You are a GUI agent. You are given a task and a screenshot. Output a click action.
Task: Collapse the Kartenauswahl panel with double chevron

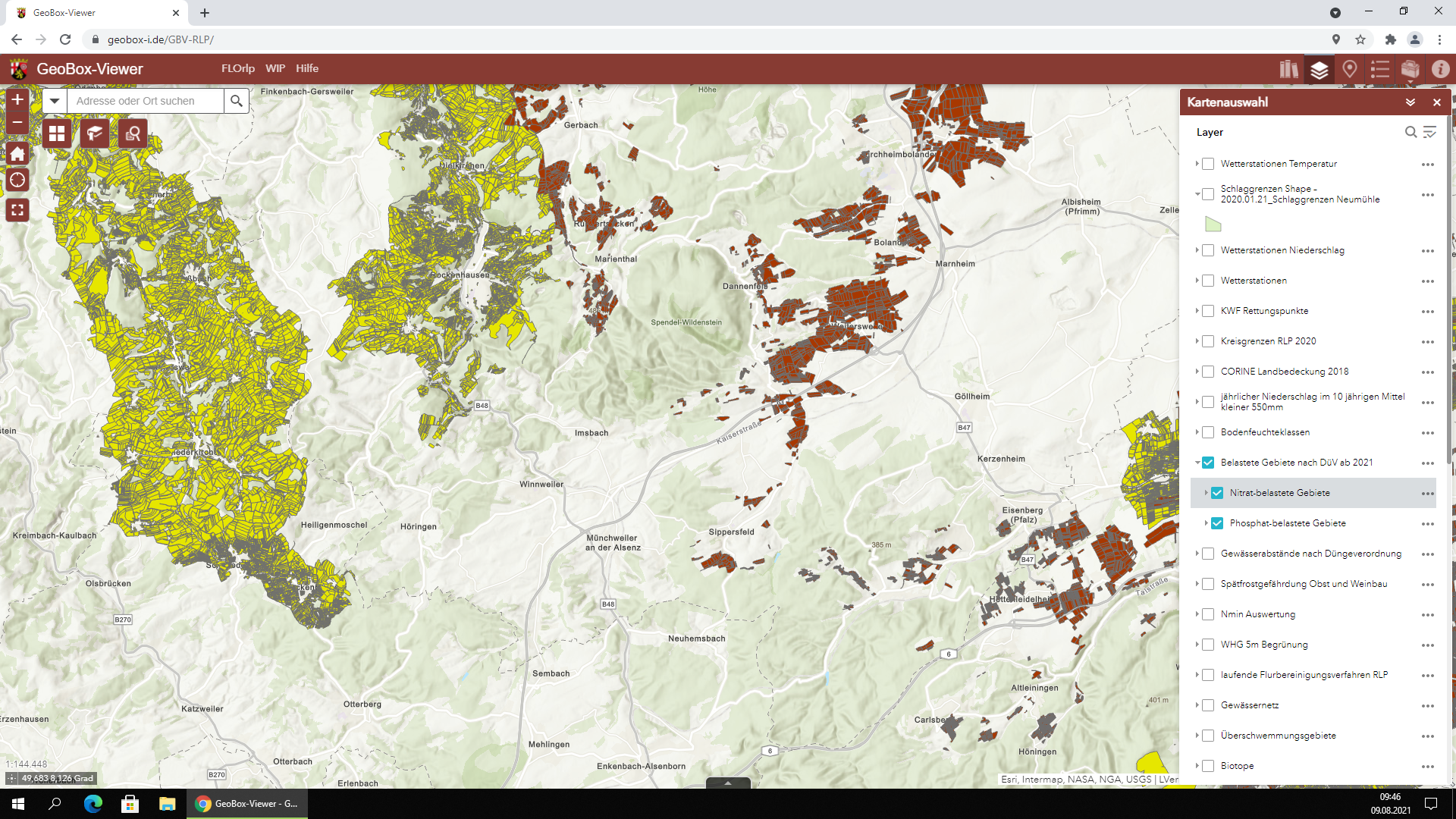point(1410,102)
